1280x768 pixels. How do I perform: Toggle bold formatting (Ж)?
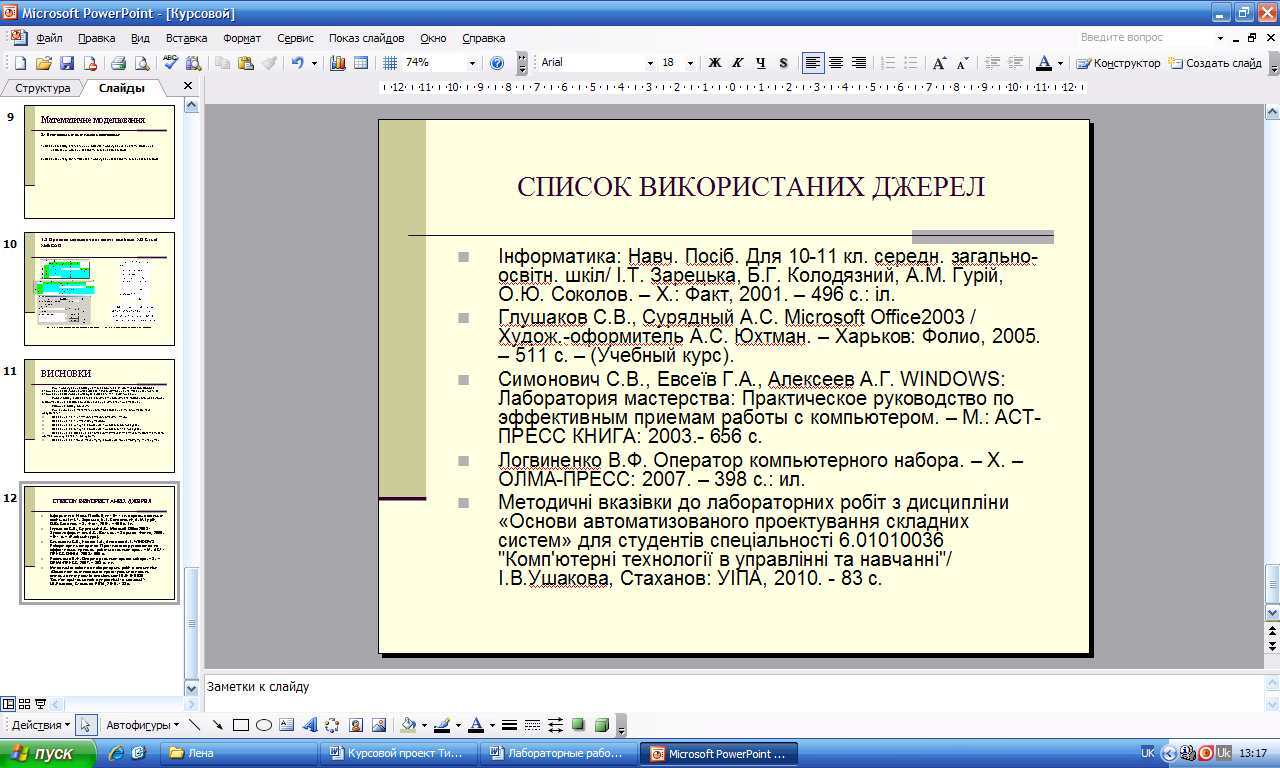[x=715, y=63]
